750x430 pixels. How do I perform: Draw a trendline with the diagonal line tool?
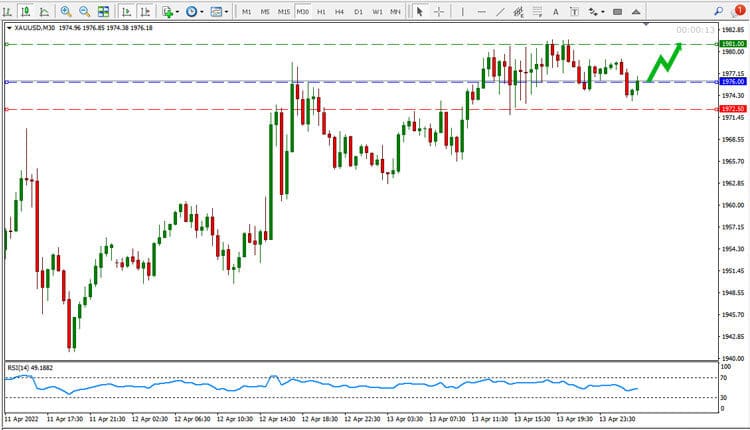click(x=499, y=12)
